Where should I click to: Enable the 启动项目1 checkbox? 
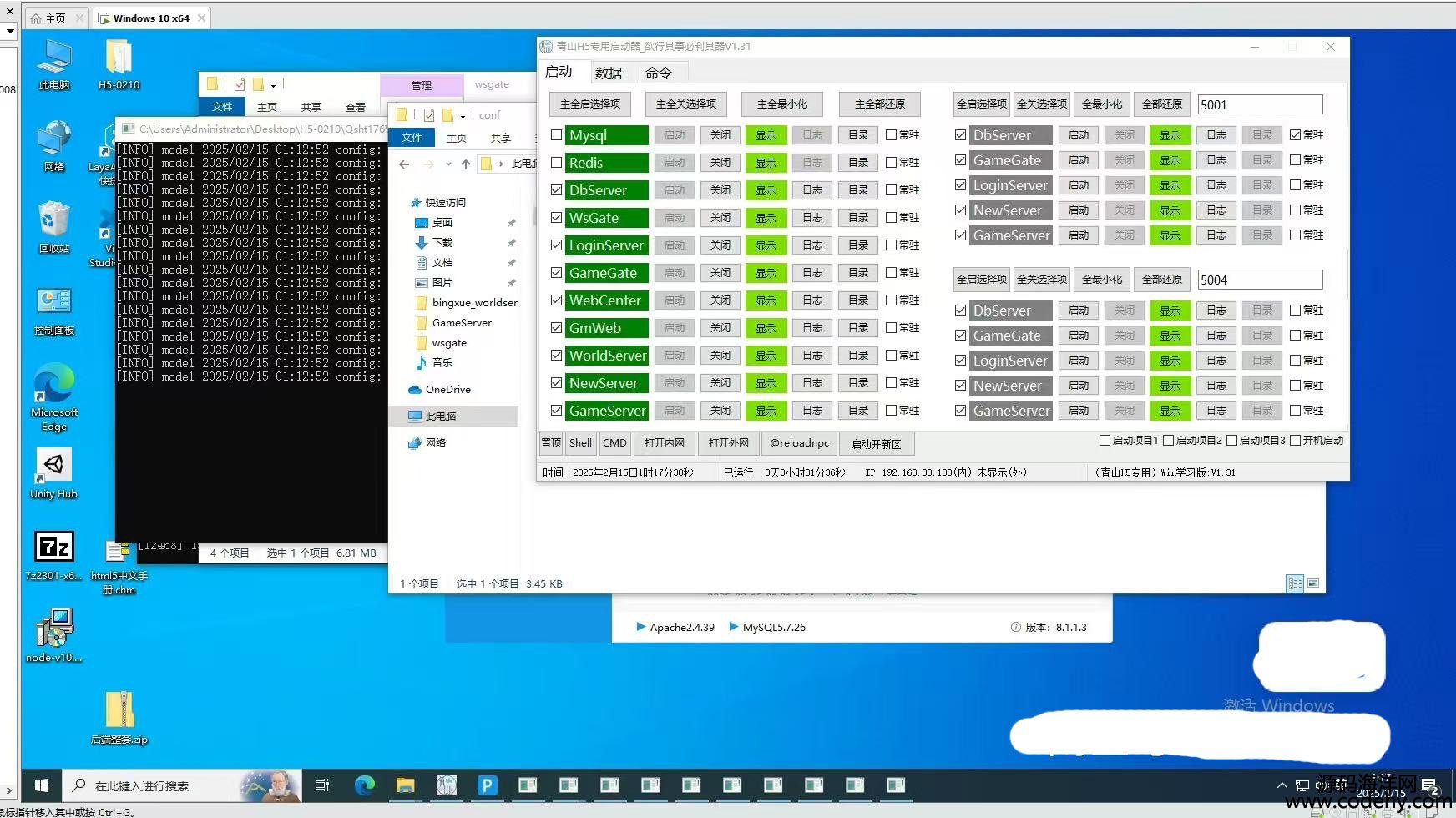pos(1105,441)
